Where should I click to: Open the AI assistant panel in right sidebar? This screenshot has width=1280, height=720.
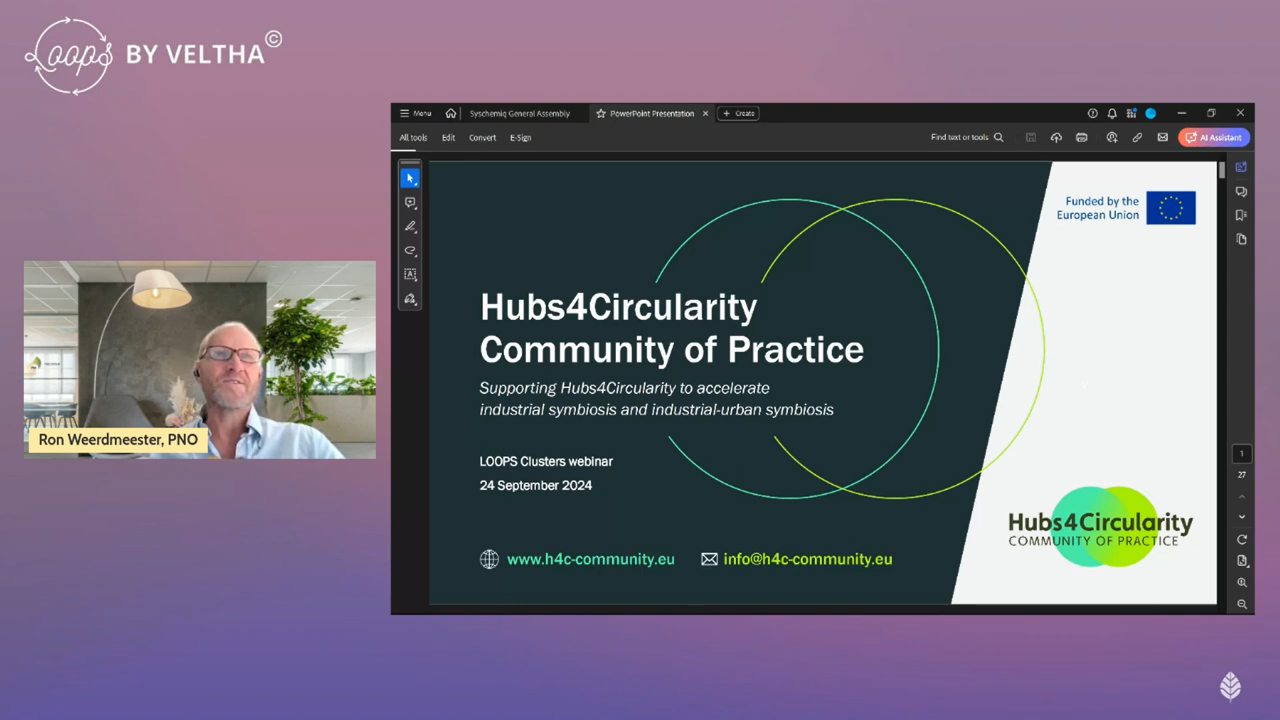tap(1241, 167)
